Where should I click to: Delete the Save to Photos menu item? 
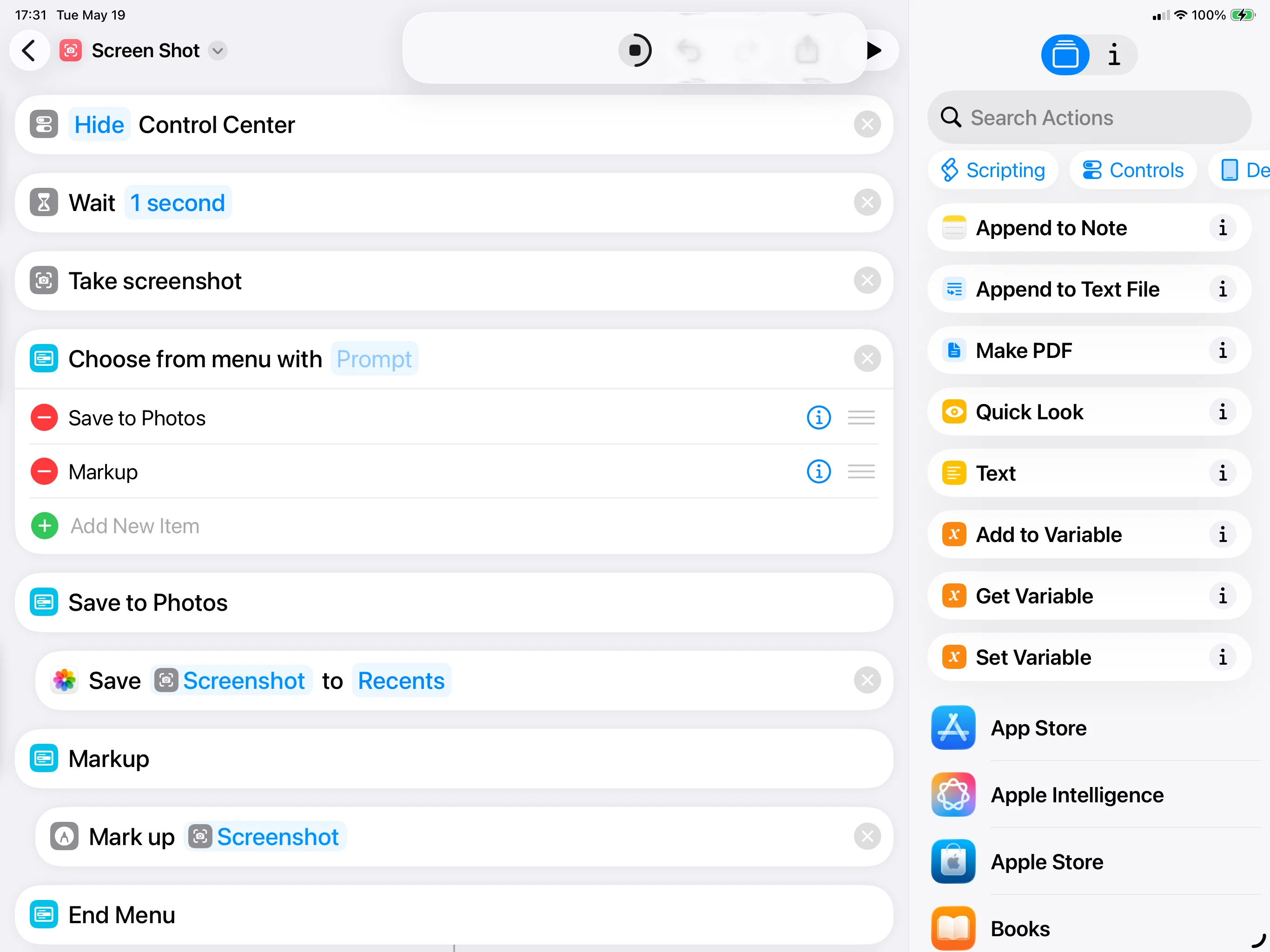point(44,417)
